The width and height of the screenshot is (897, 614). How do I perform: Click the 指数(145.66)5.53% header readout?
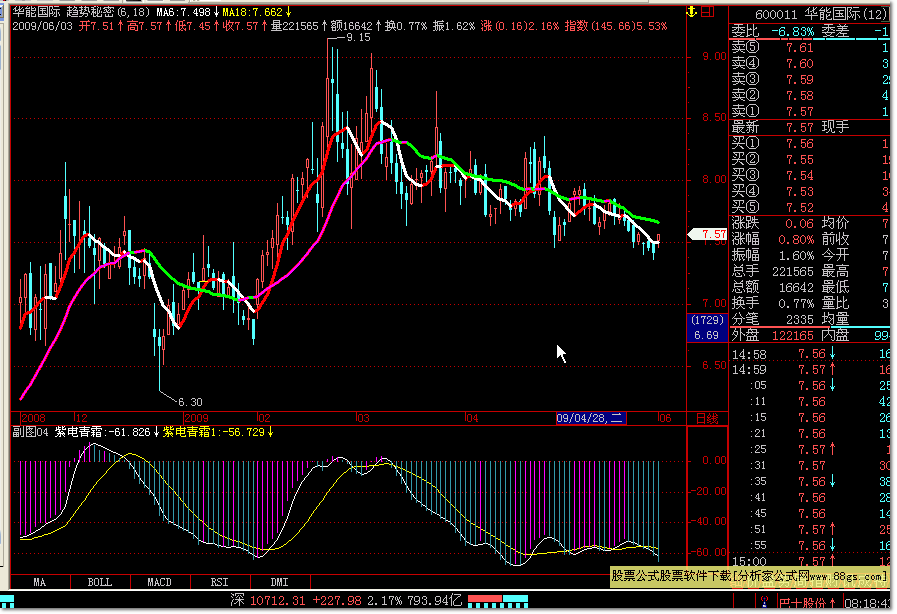coord(616,26)
